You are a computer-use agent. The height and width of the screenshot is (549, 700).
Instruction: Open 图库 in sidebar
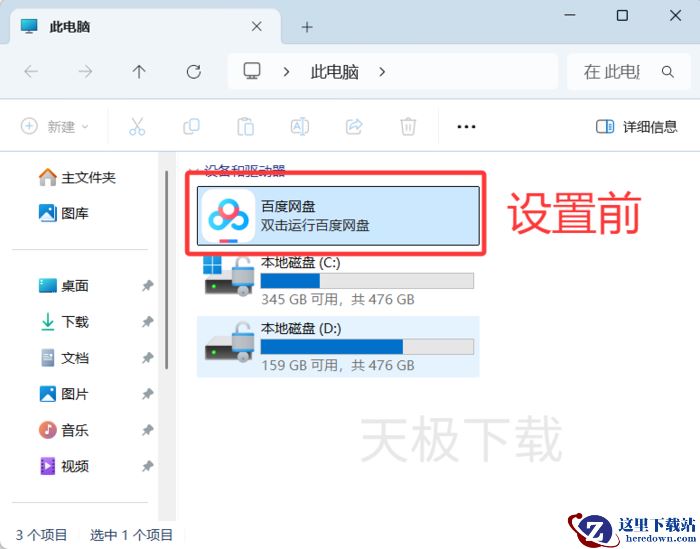click(x=63, y=213)
